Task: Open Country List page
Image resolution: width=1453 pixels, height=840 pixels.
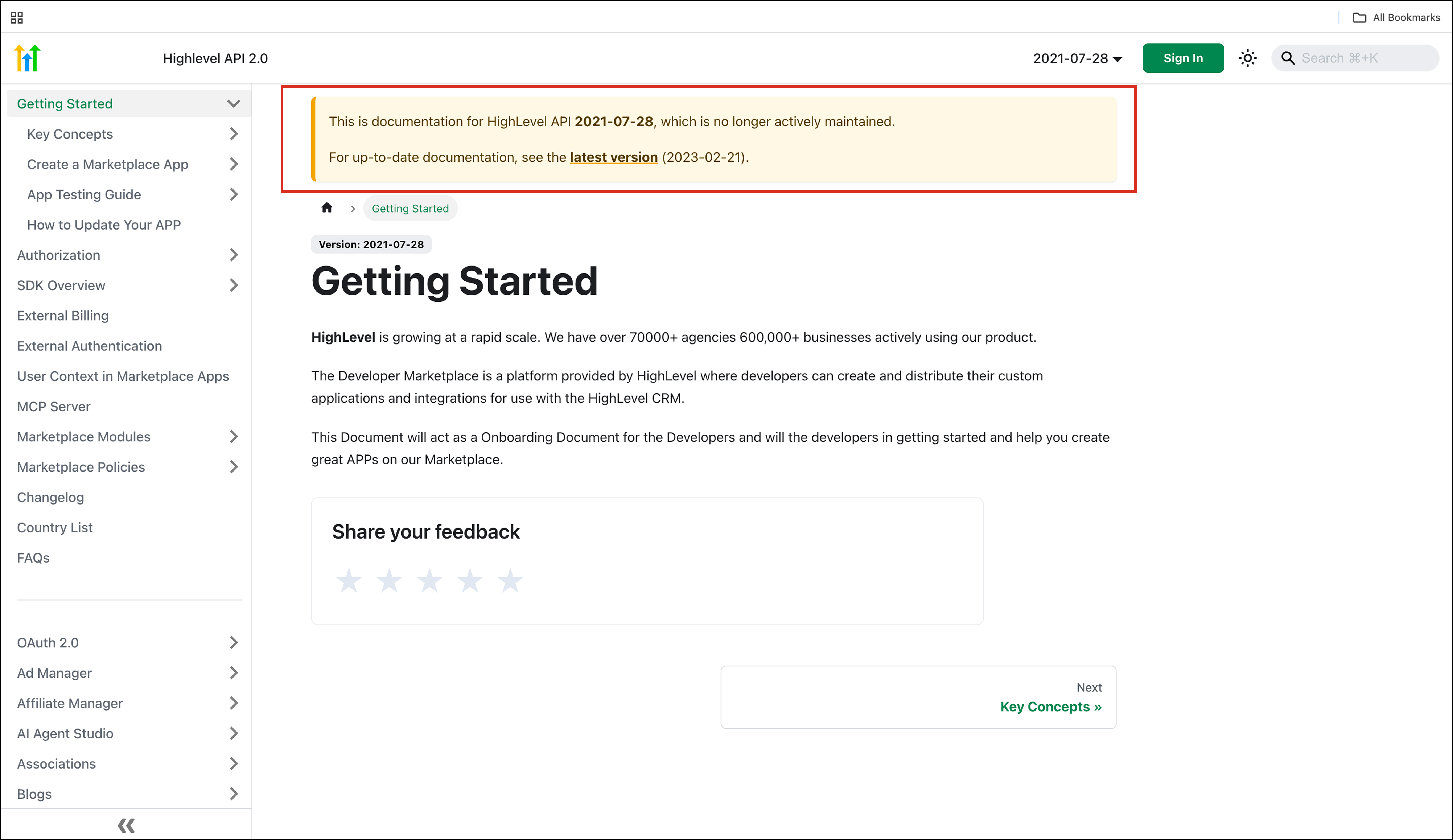Action: pyautogui.click(x=55, y=527)
